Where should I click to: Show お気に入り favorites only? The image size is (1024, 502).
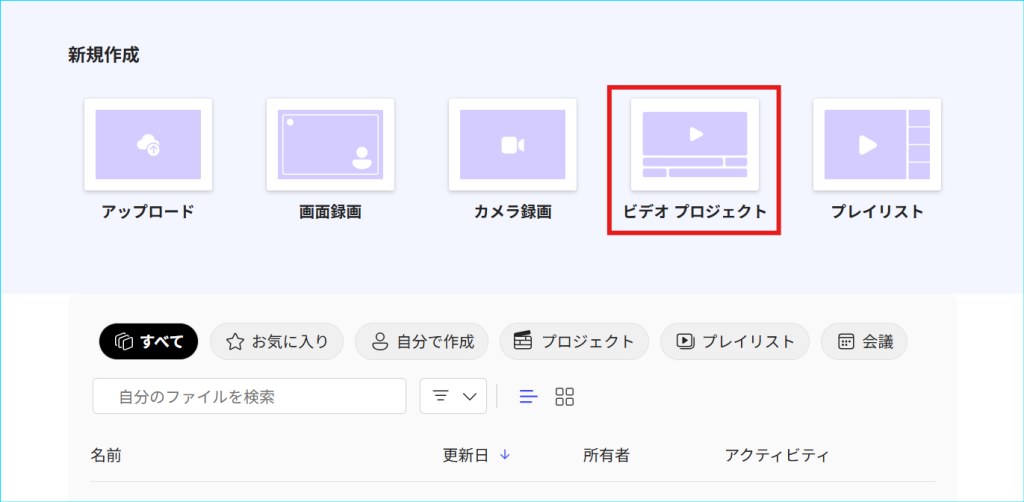[277, 341]
